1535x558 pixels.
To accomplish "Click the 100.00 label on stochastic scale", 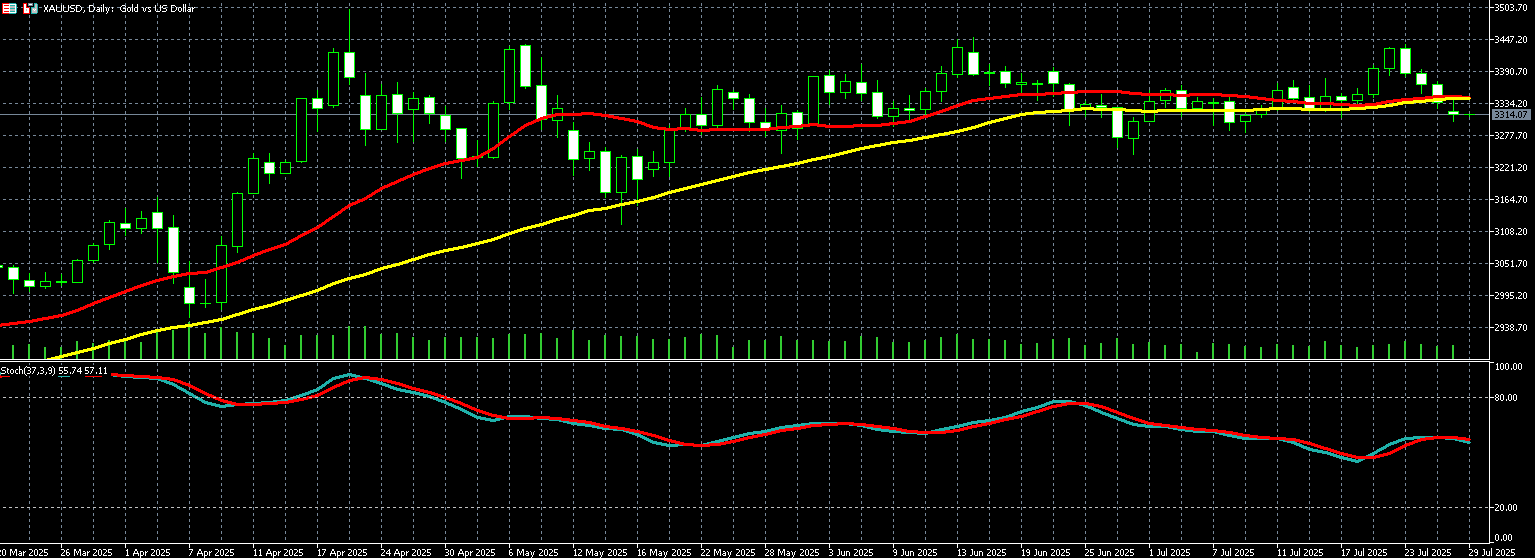I will [x=1507, y=368].
